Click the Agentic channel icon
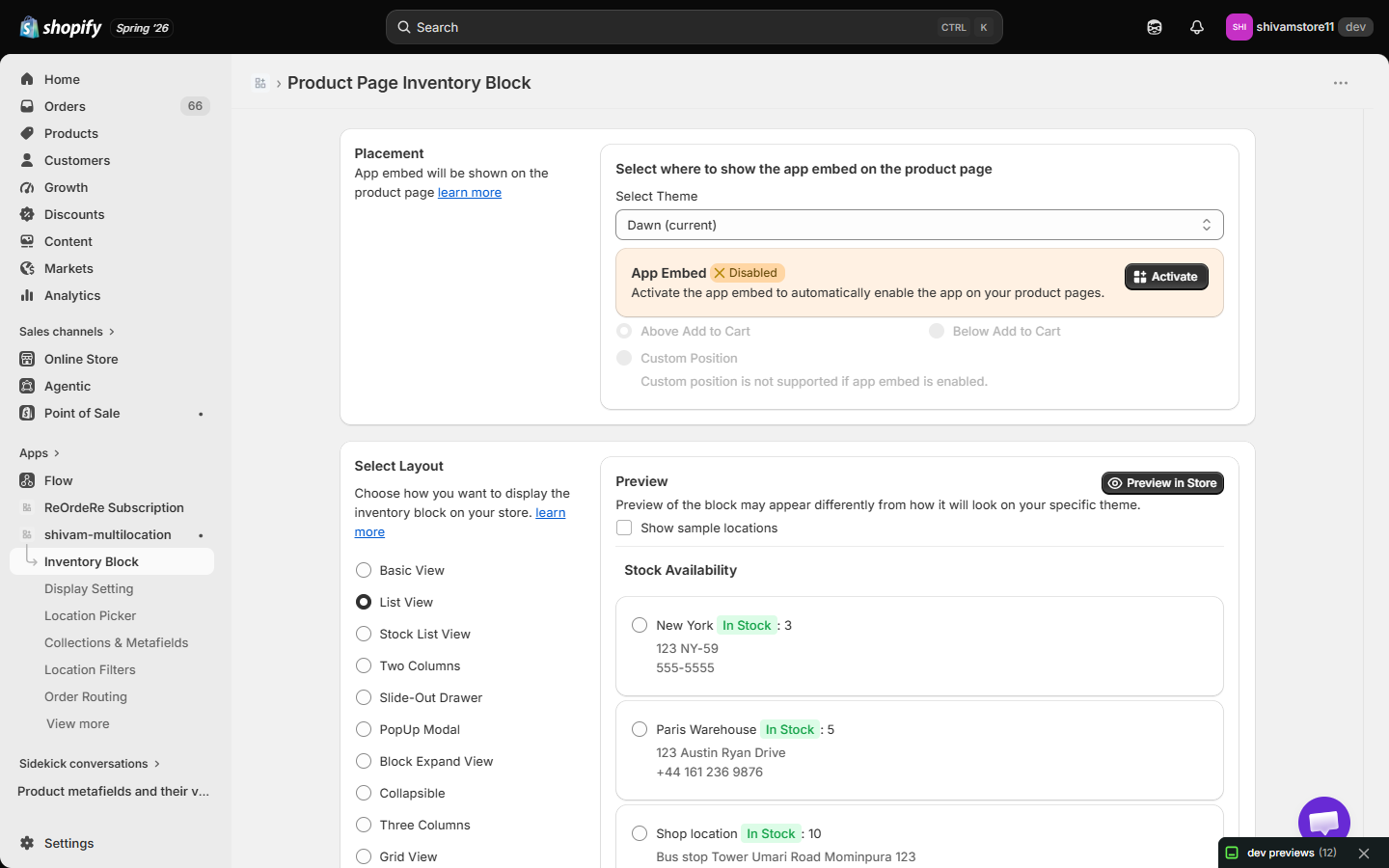 click(x=27, y=386)
